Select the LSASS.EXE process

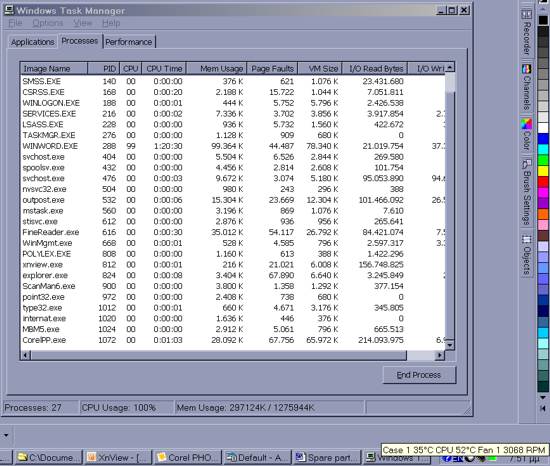[x=233, y=124]
